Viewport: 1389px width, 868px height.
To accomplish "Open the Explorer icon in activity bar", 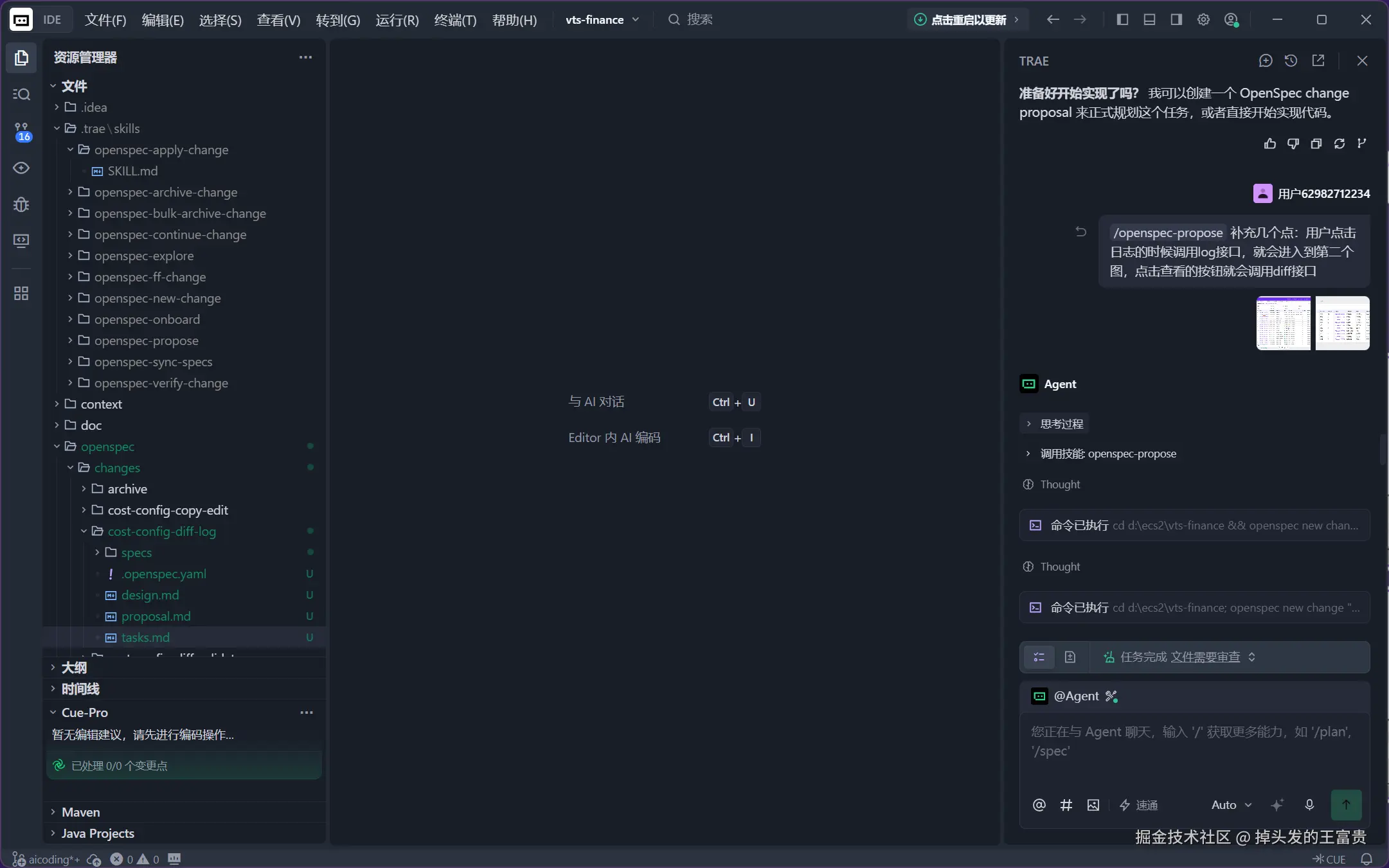I will point(21,58).
